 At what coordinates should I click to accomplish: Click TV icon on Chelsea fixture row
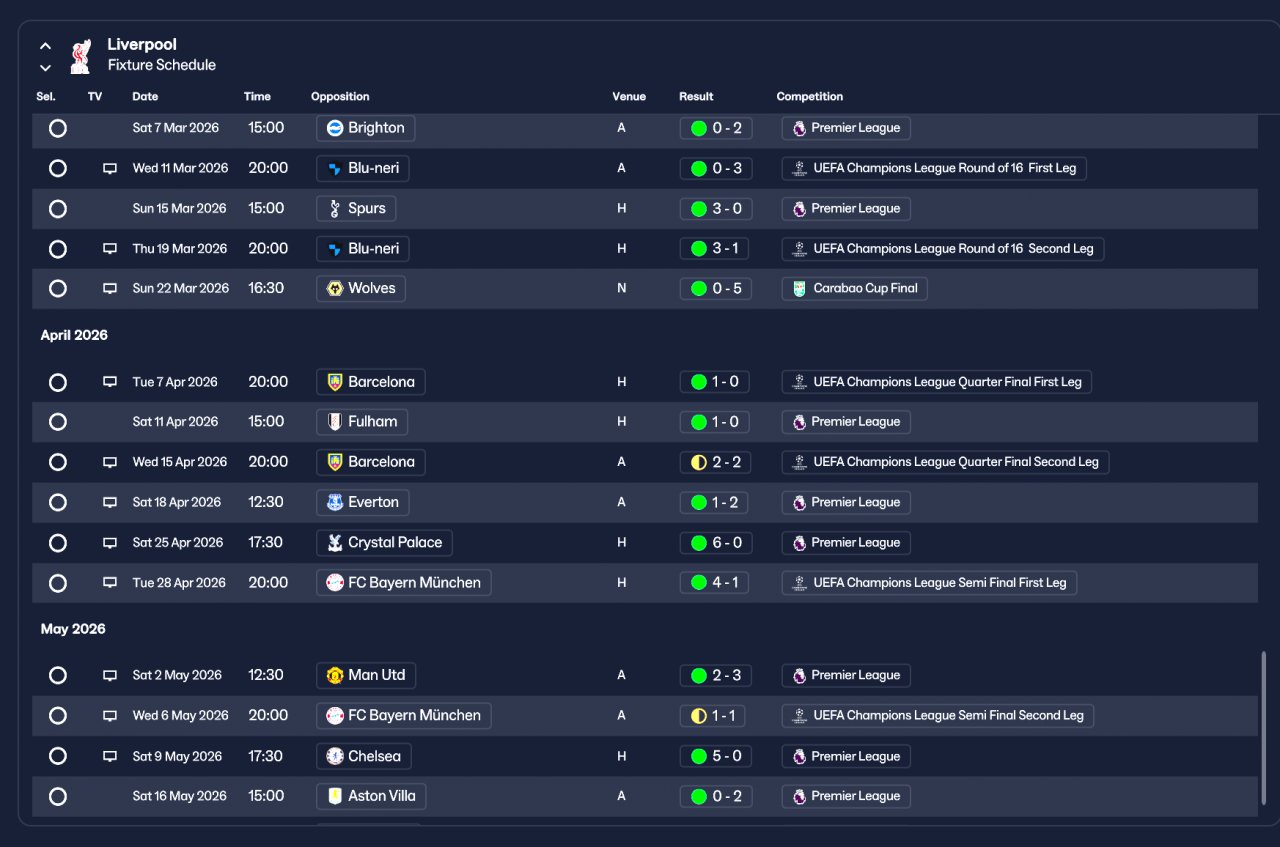click(x=110, y=757)
